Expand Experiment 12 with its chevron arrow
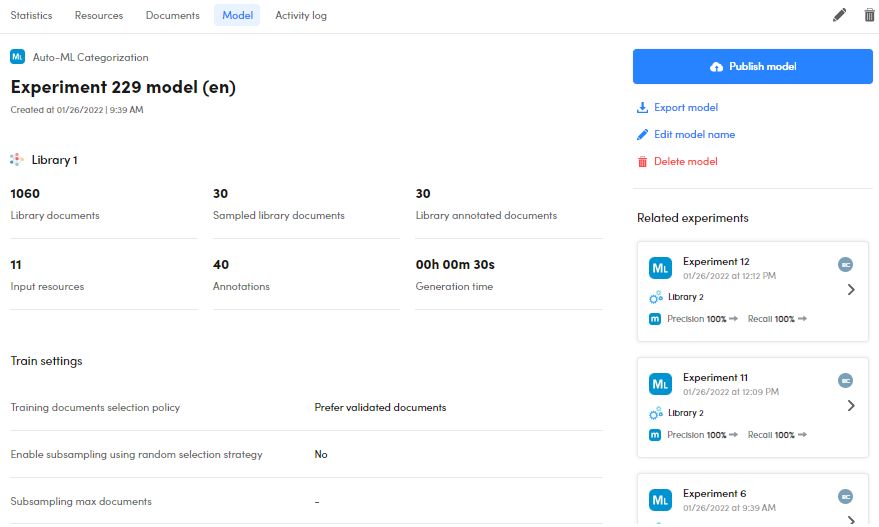Viewport: 879px width, 527px height. (851, 290)
